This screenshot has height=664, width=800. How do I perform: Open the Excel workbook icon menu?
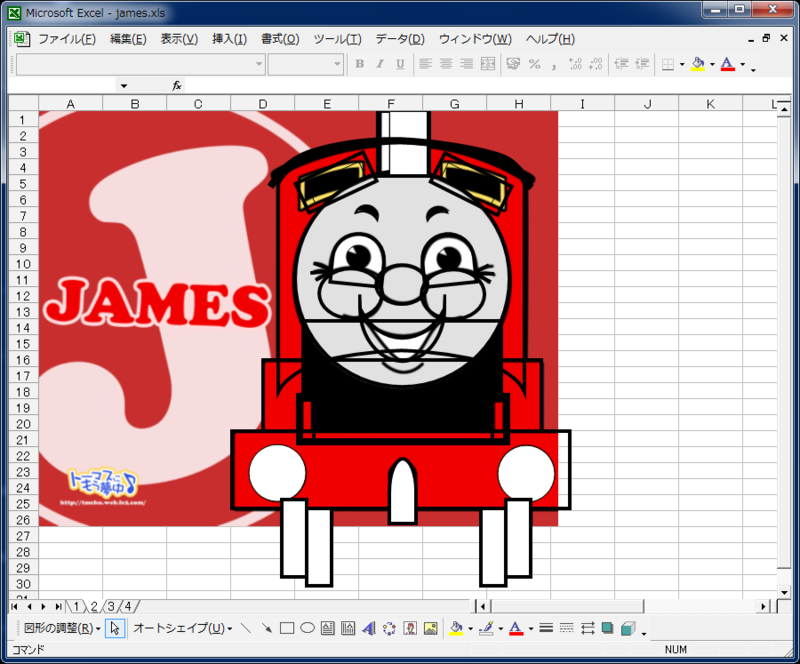click(21, 39)
